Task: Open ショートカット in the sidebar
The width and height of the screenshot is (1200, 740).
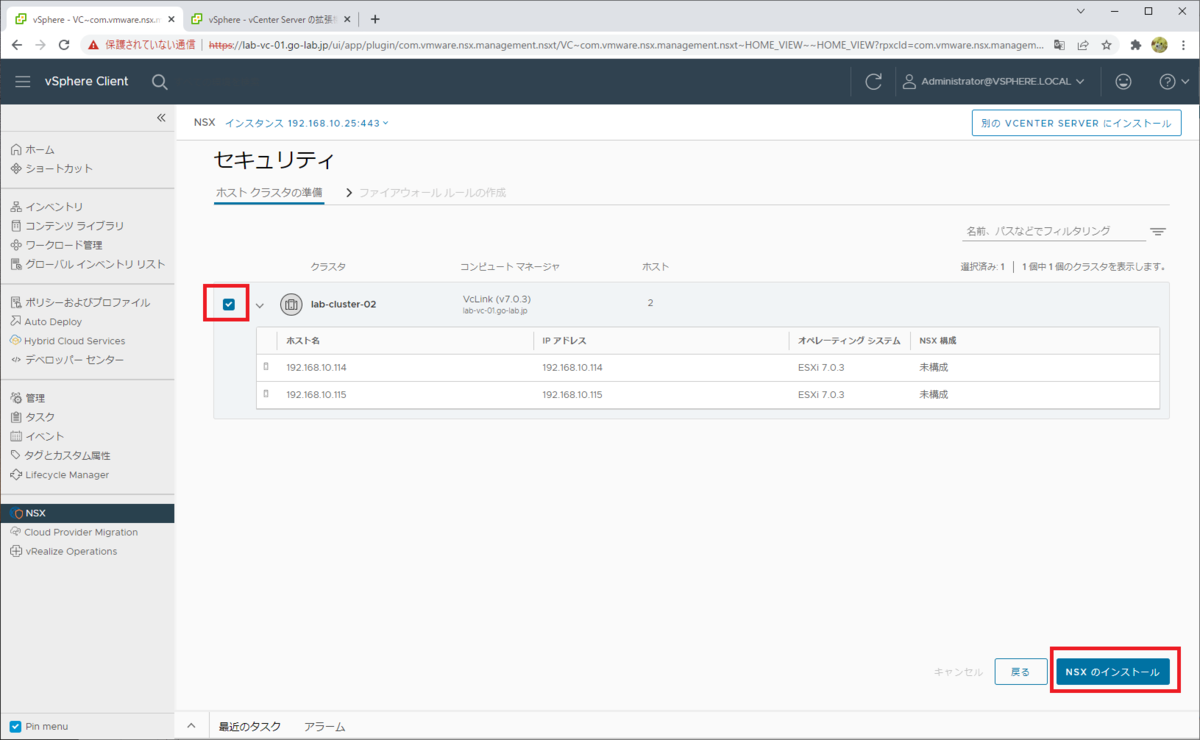Action: click(52, 168)
